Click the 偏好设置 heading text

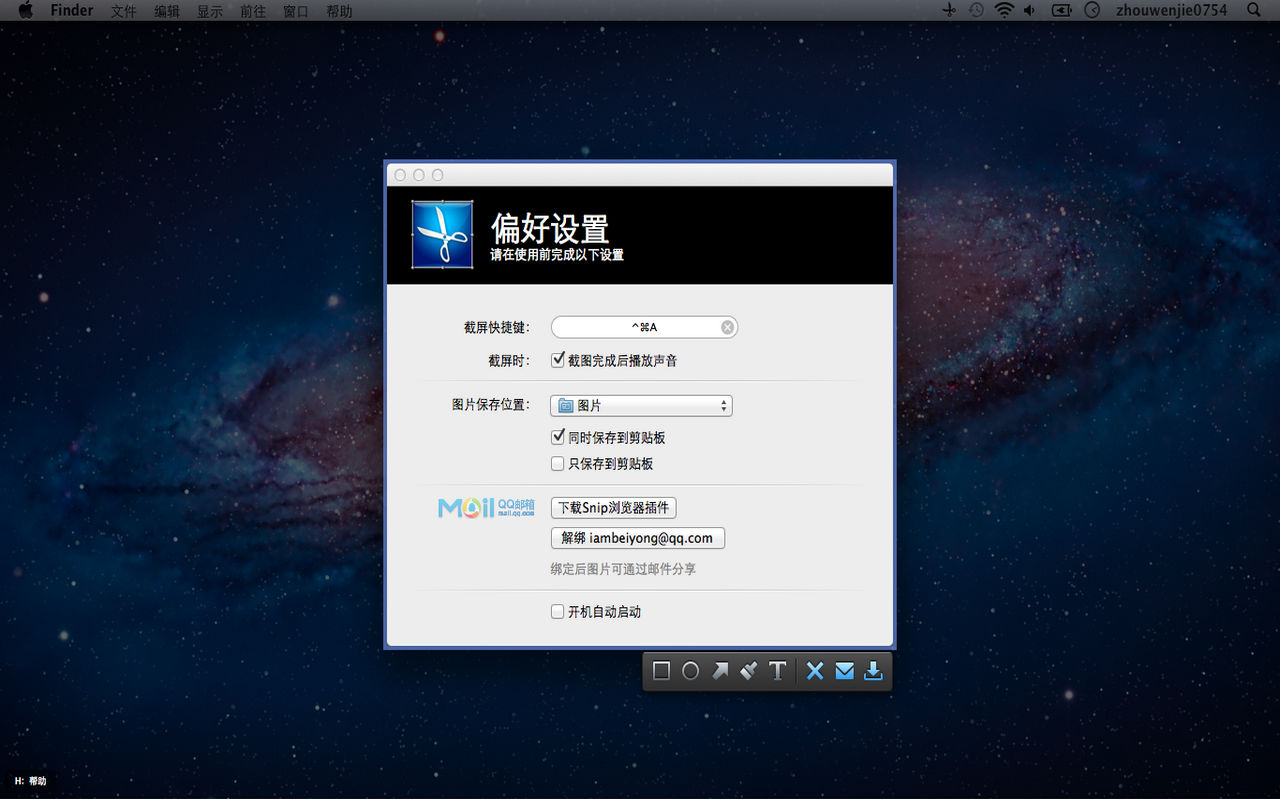(550, 228)
